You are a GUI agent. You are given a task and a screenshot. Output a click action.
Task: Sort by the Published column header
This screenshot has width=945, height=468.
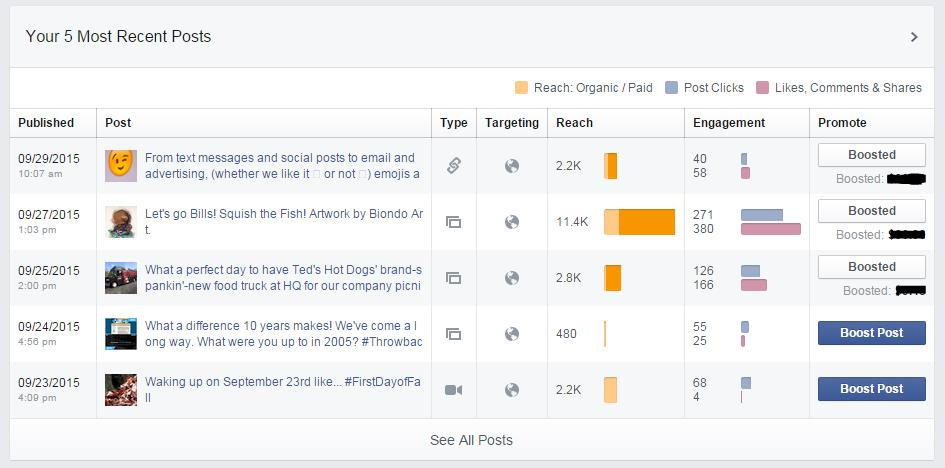click(46, 123)
